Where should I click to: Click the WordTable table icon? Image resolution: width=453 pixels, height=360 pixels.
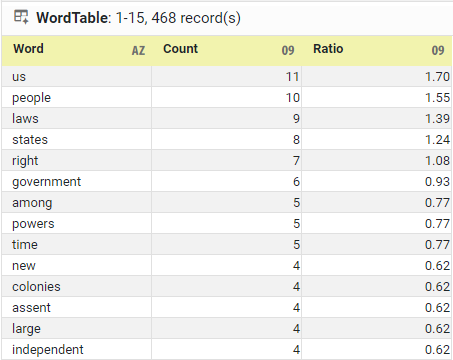(21, 17)
